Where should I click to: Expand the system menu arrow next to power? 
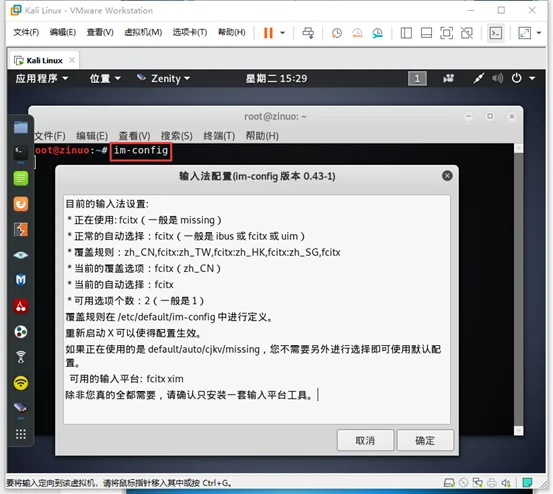[x=532, y=78]
